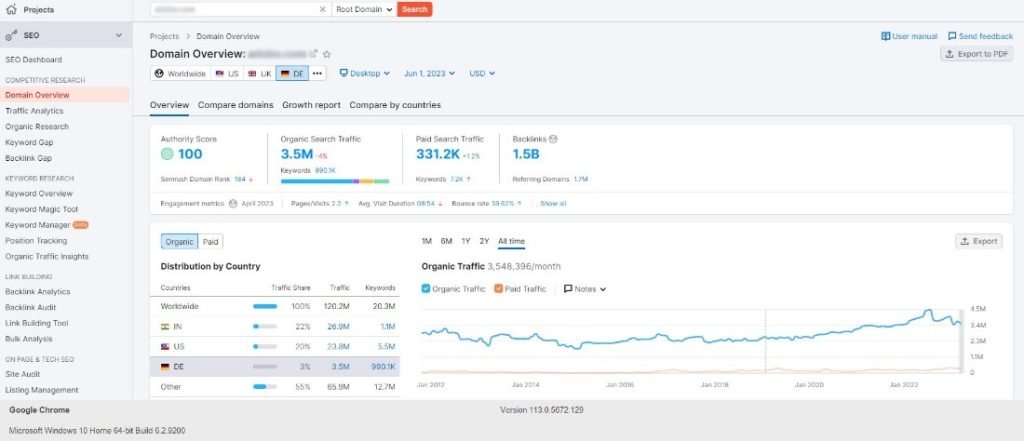
Task: Click the 3.5M organic search traffic value
Action: [296, 155]
